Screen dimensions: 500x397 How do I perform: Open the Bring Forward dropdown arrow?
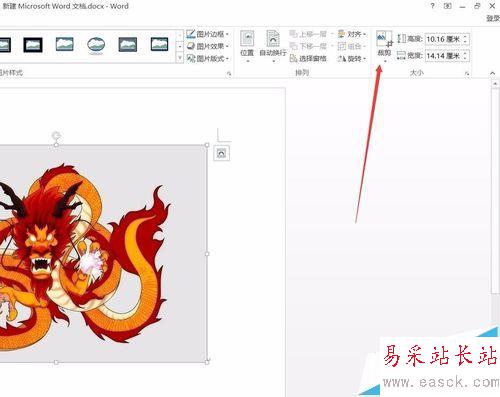(332, 34)
